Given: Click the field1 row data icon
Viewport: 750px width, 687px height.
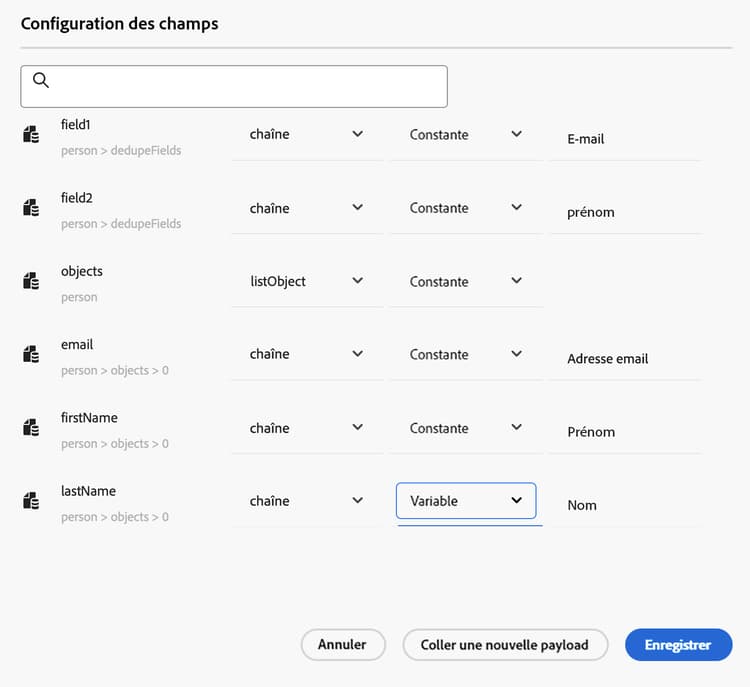Looking at the screenshot, I should pos(31,135).
